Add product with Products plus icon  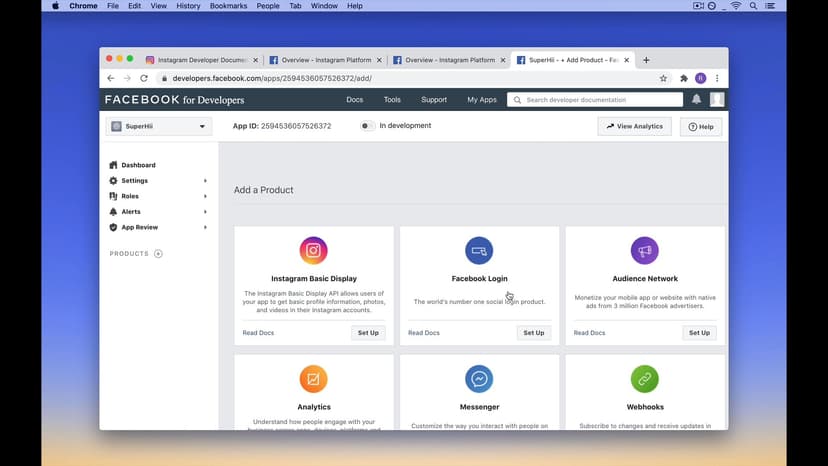(158, 254)
